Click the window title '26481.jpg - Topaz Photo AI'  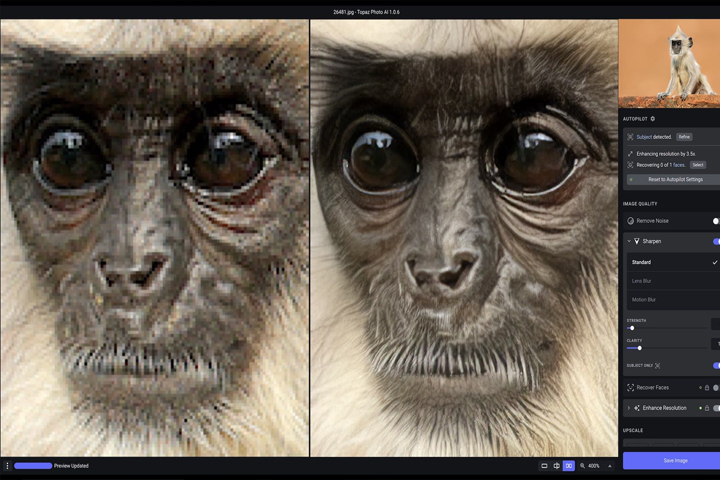point(366,12)
